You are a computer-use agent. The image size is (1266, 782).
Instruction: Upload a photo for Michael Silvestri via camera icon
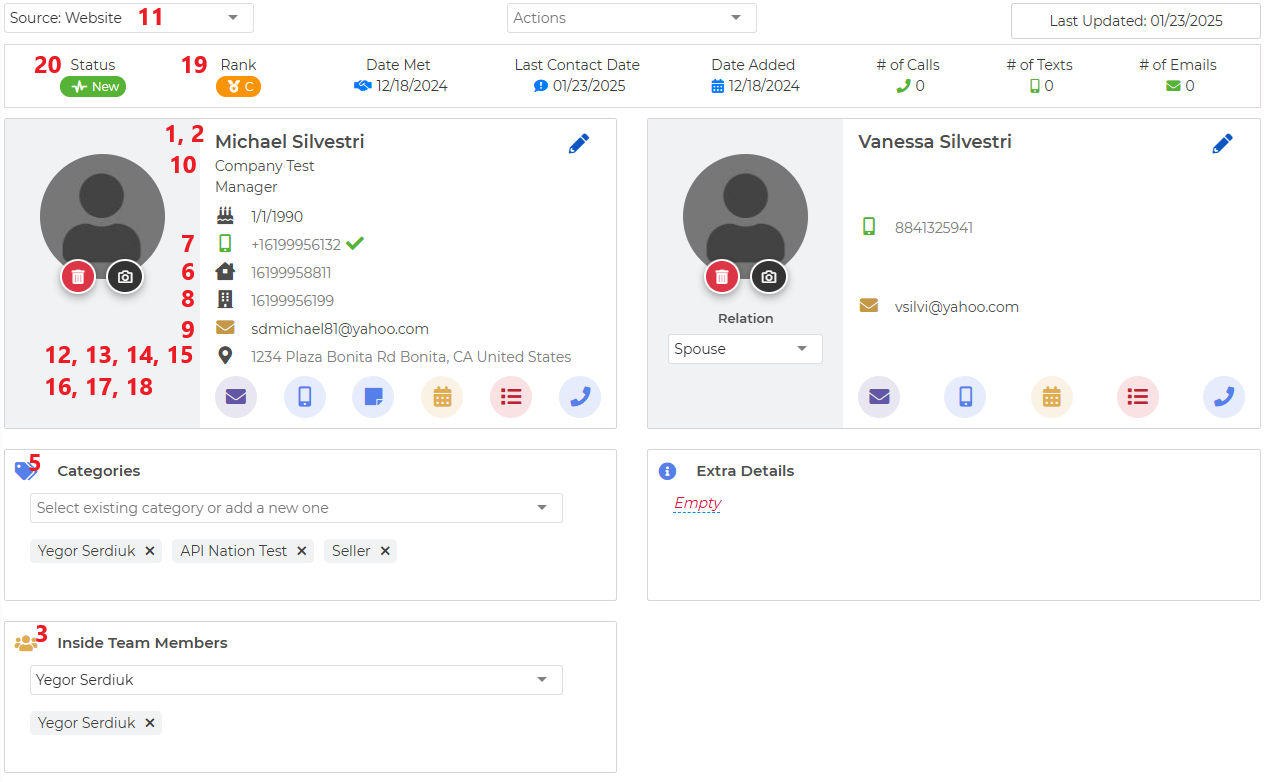(x=125, y=277)
